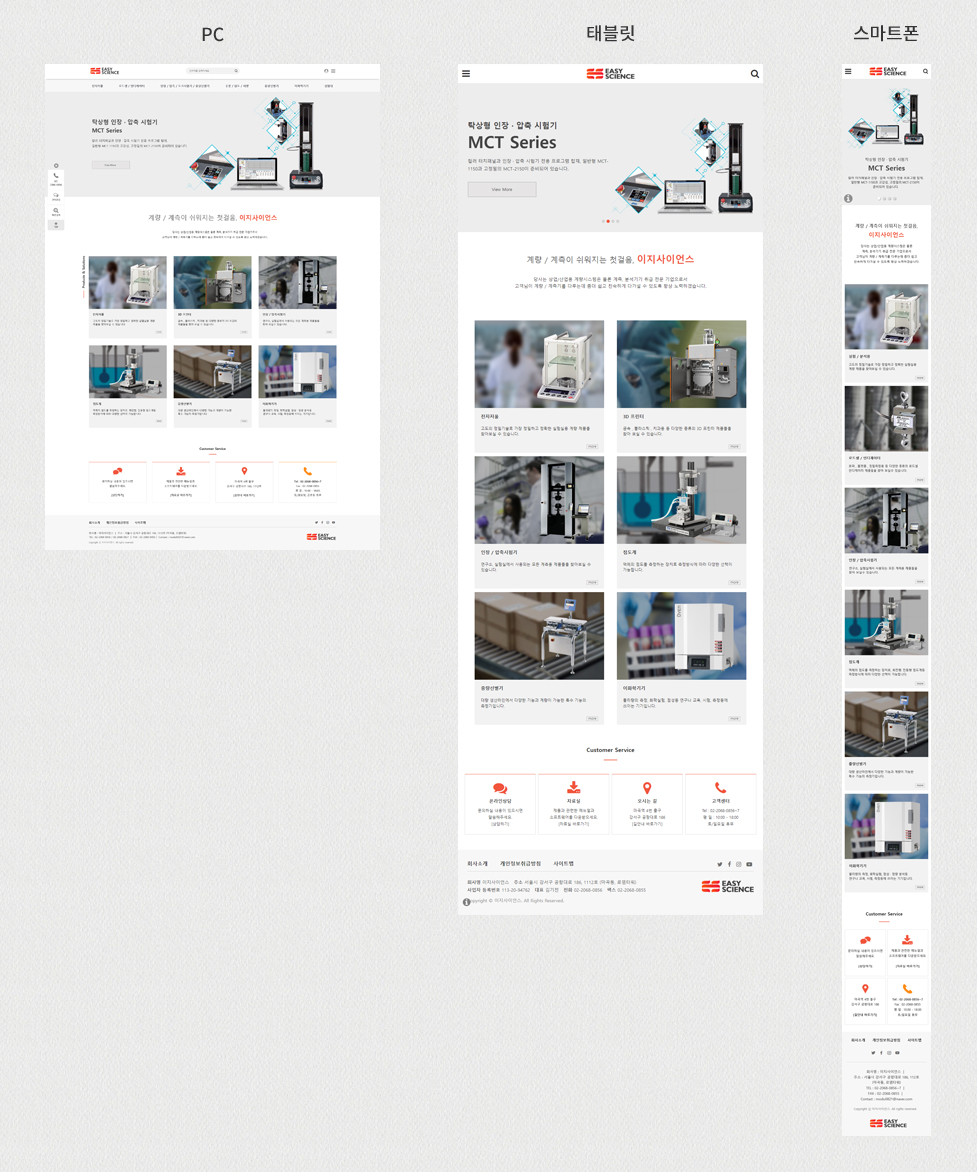977x1172 pixels.
Task: Click Easy Science logo in tablet header
Action: (x=610, y=74)
